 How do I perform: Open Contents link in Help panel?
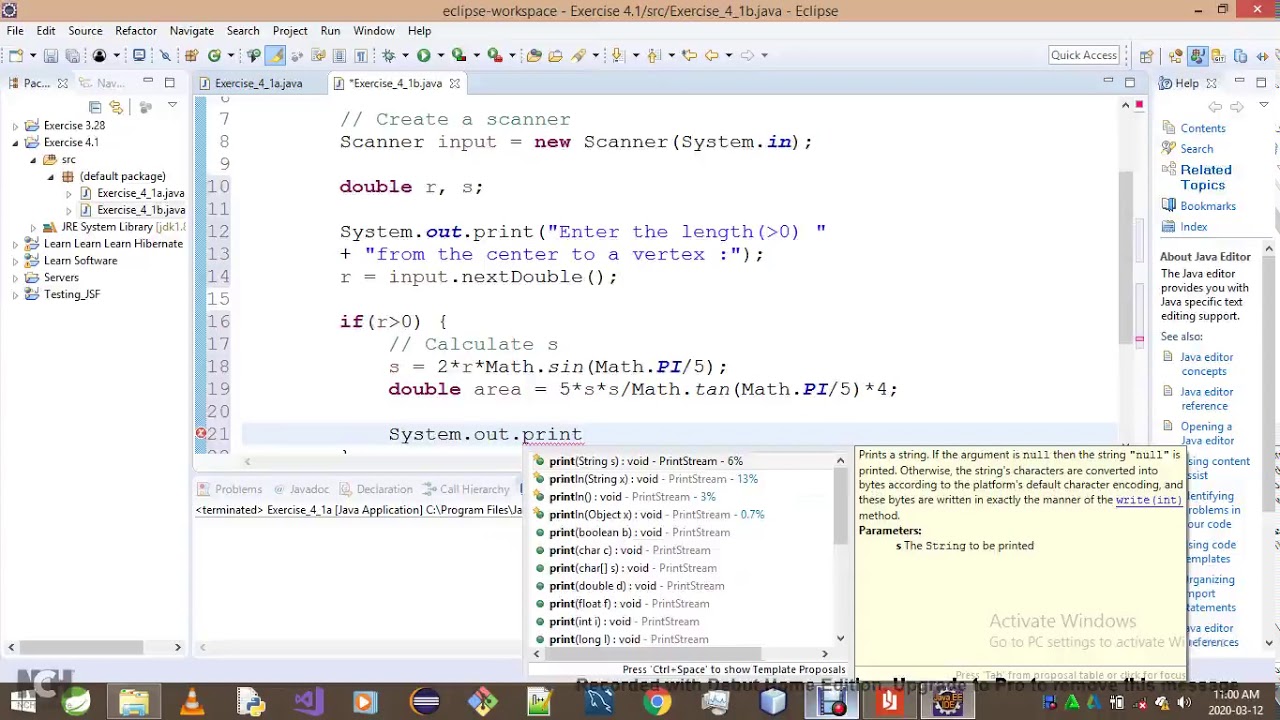click(1202, 128)
